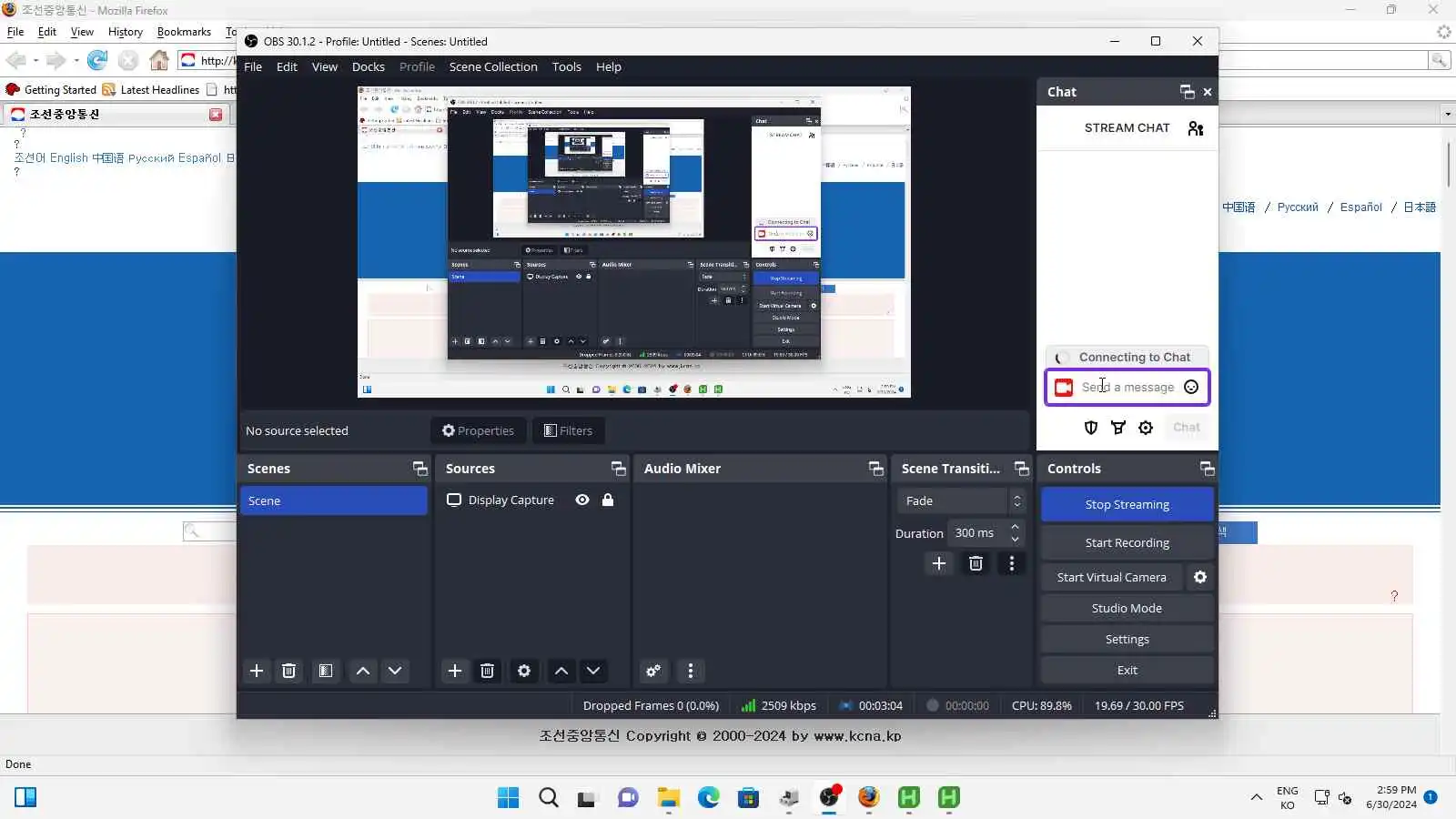Click the chat message input field
Screen dimensions: 1456x819
[1127, 387]
